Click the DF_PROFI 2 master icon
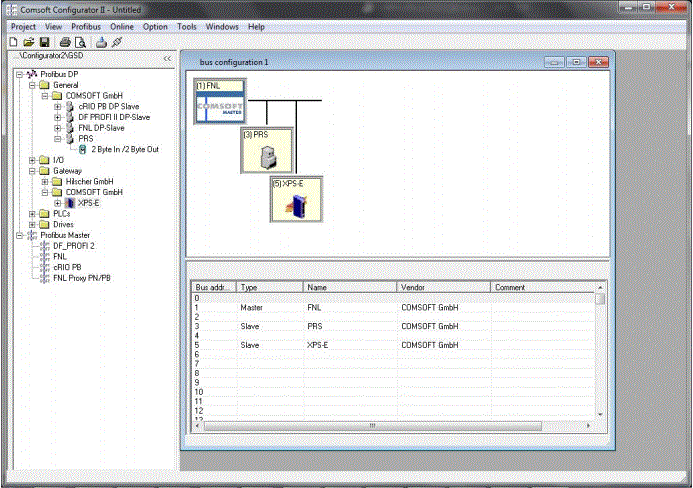 tap(45, 246)
